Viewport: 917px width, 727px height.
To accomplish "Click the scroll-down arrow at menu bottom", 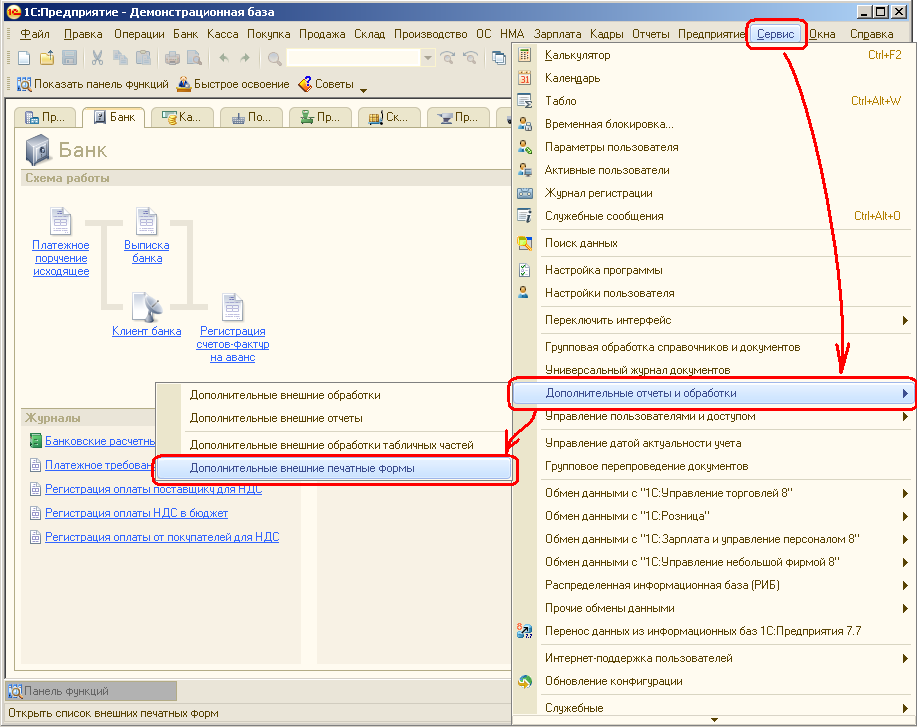I will [x=714, y=721].
